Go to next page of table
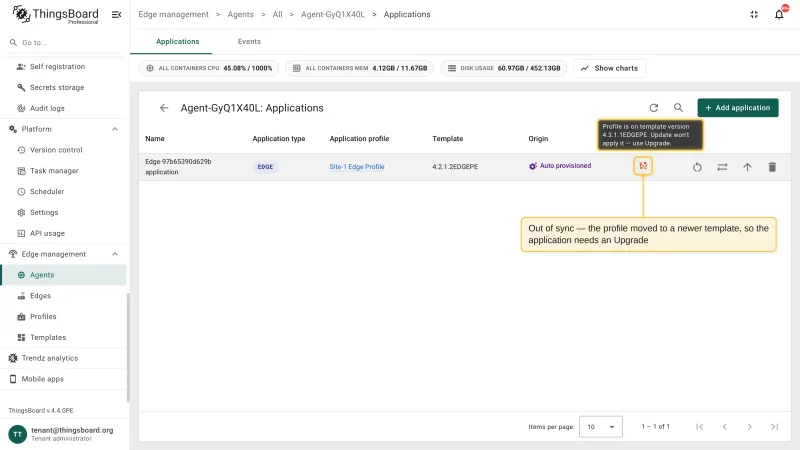800x450 pixels. [x=749, y=427]
